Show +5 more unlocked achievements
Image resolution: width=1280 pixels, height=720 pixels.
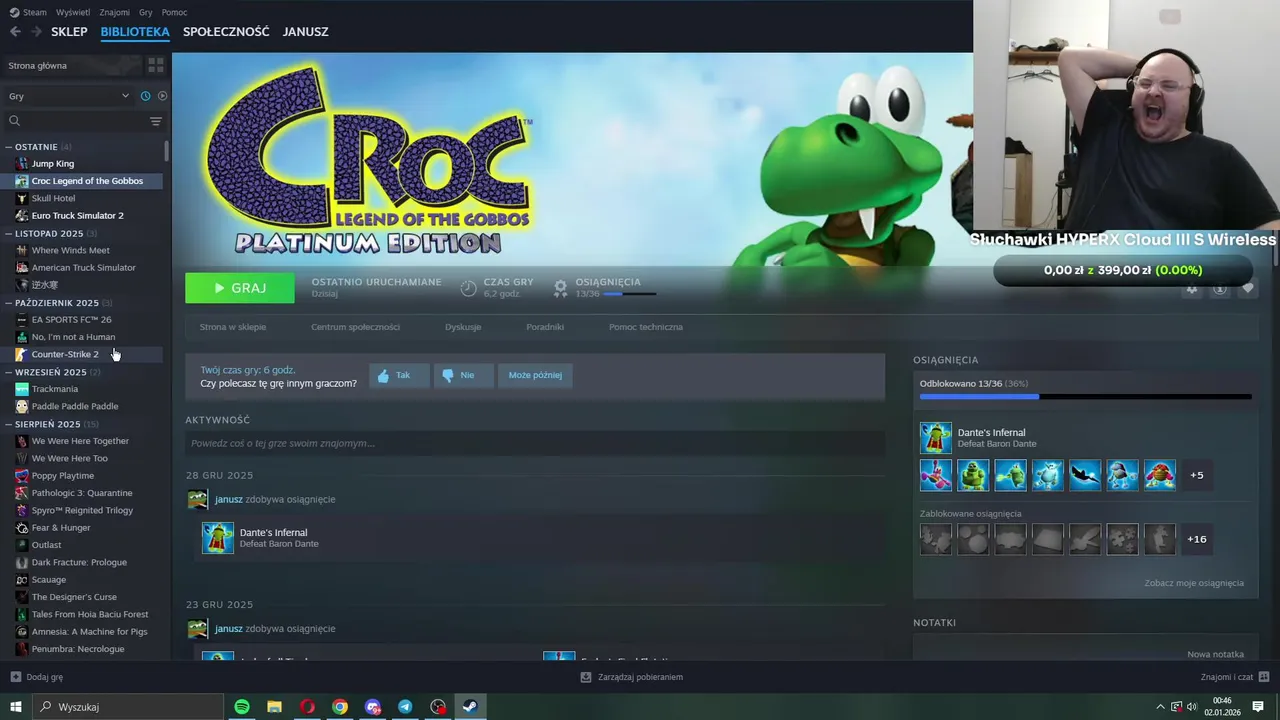(1197, 475)
